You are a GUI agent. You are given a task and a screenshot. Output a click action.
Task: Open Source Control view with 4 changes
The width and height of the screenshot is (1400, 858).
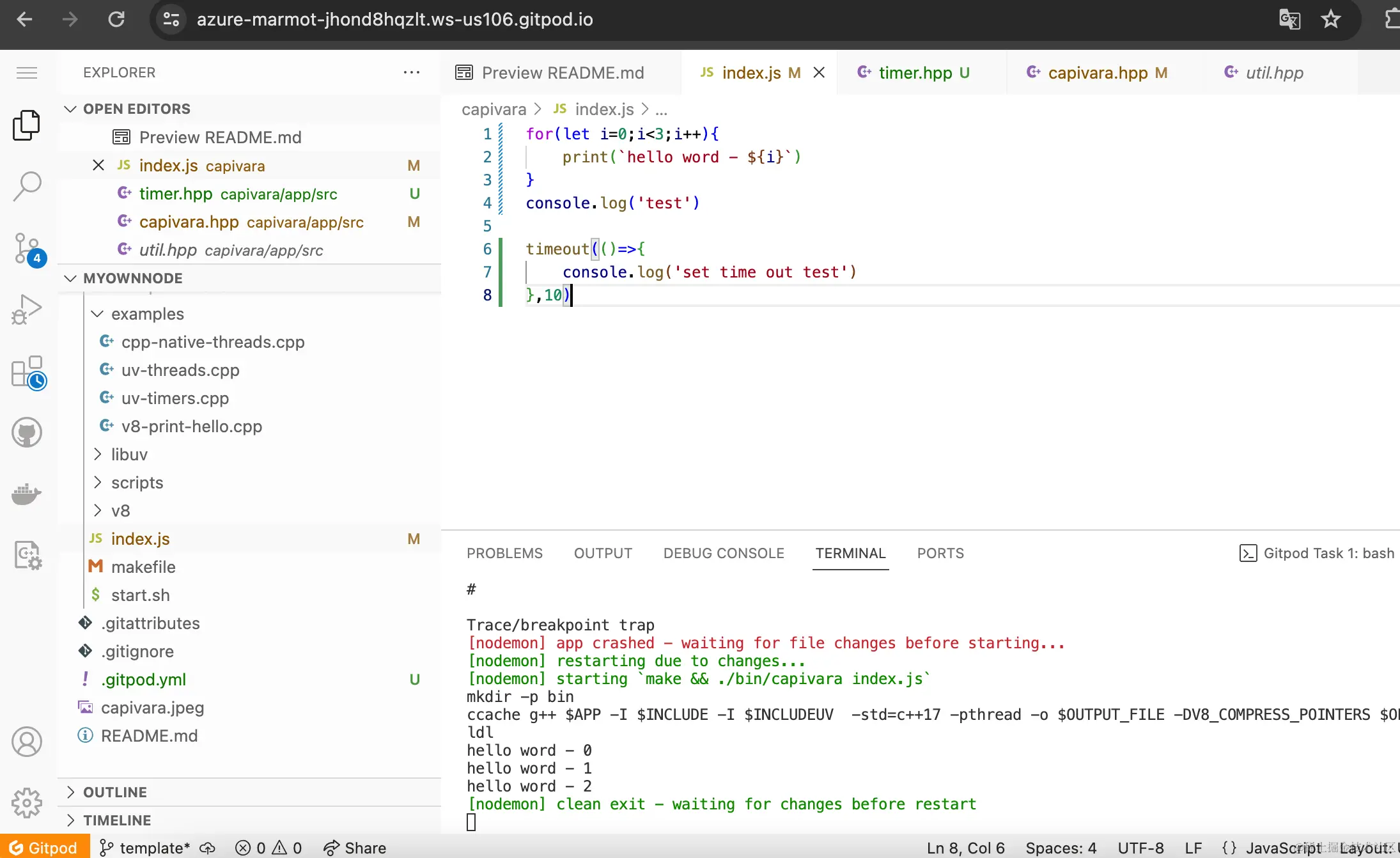tap(27, 249)
